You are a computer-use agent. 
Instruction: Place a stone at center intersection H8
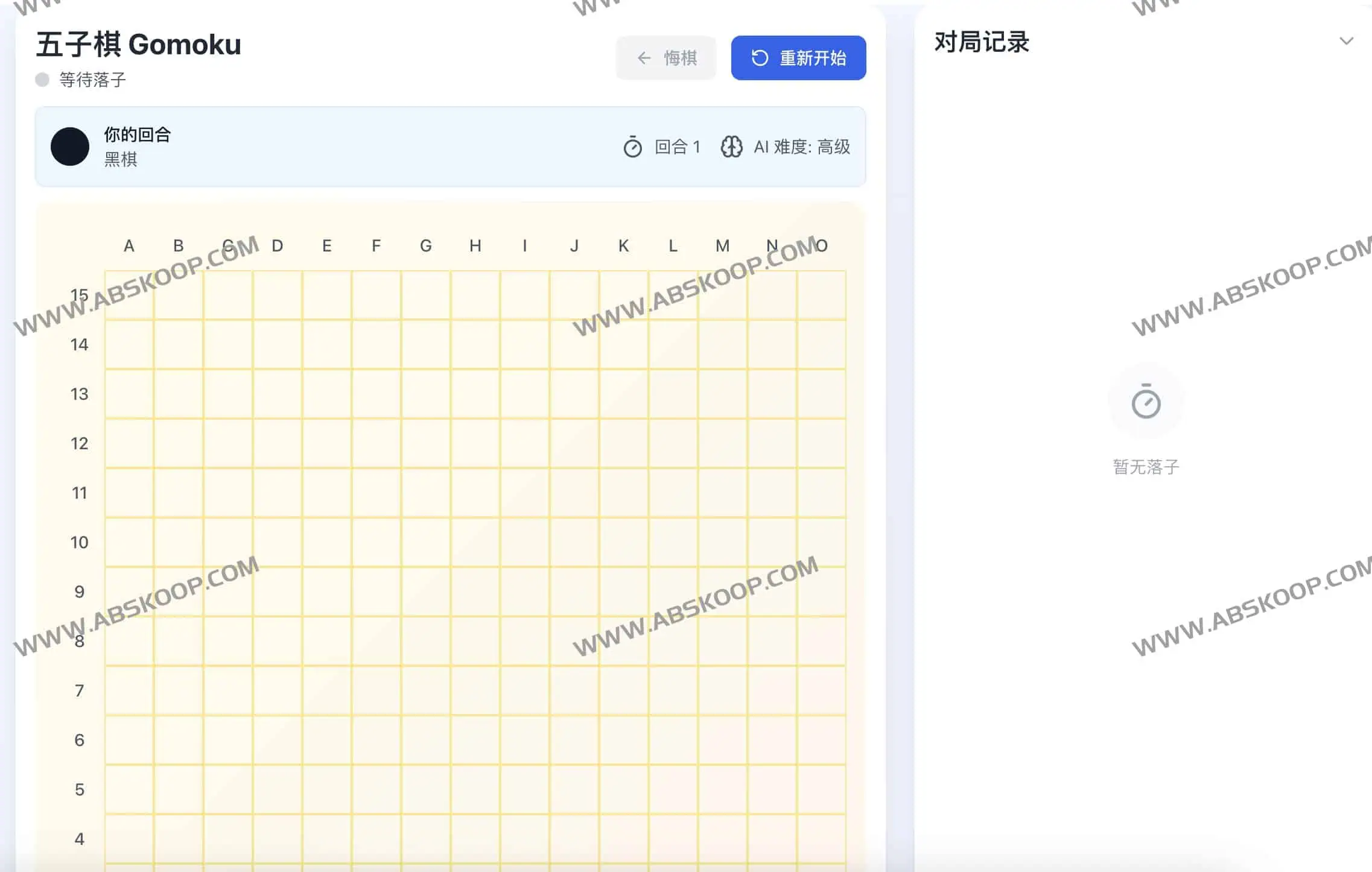coord(475,641)
